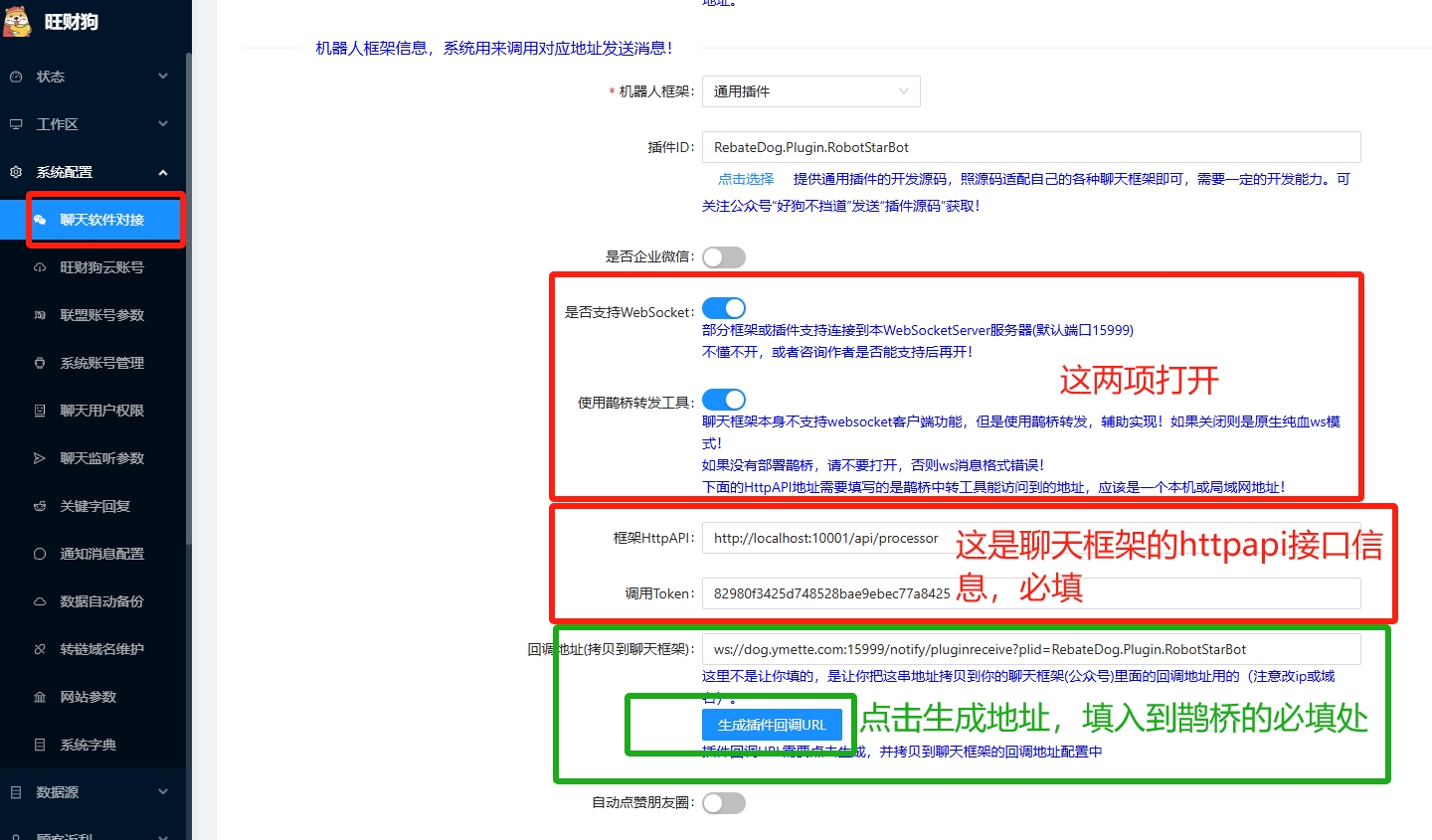1432x840 pixels.
Task: Open the 机器人框架 dropdown
Action: tap(810, 91)
